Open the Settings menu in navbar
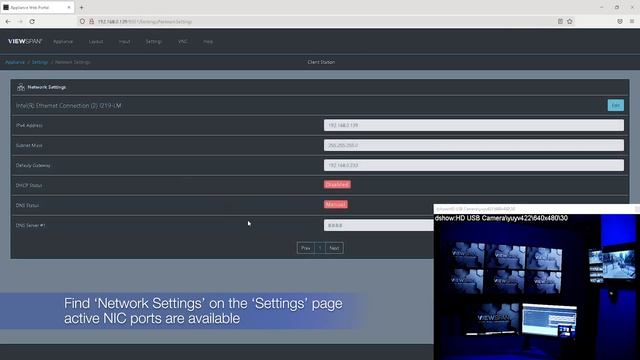The height and width of the screenshot is (360, 640). coord(153,42)
